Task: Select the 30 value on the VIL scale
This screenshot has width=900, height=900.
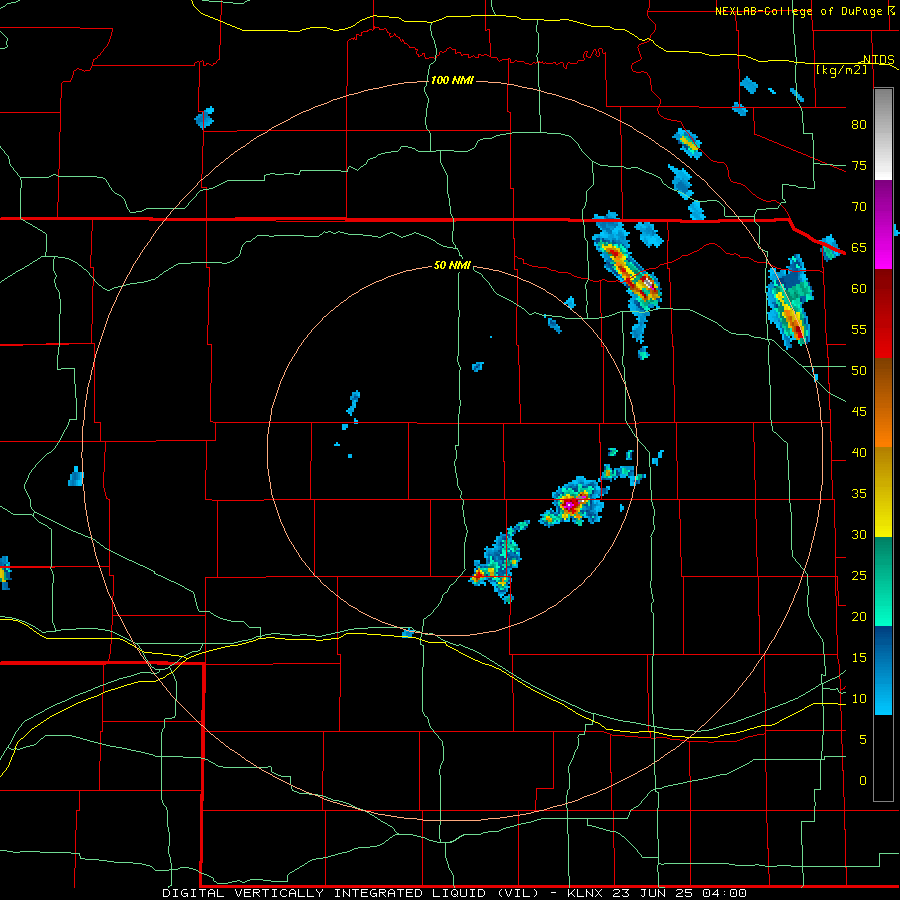Action: (859, 534)
